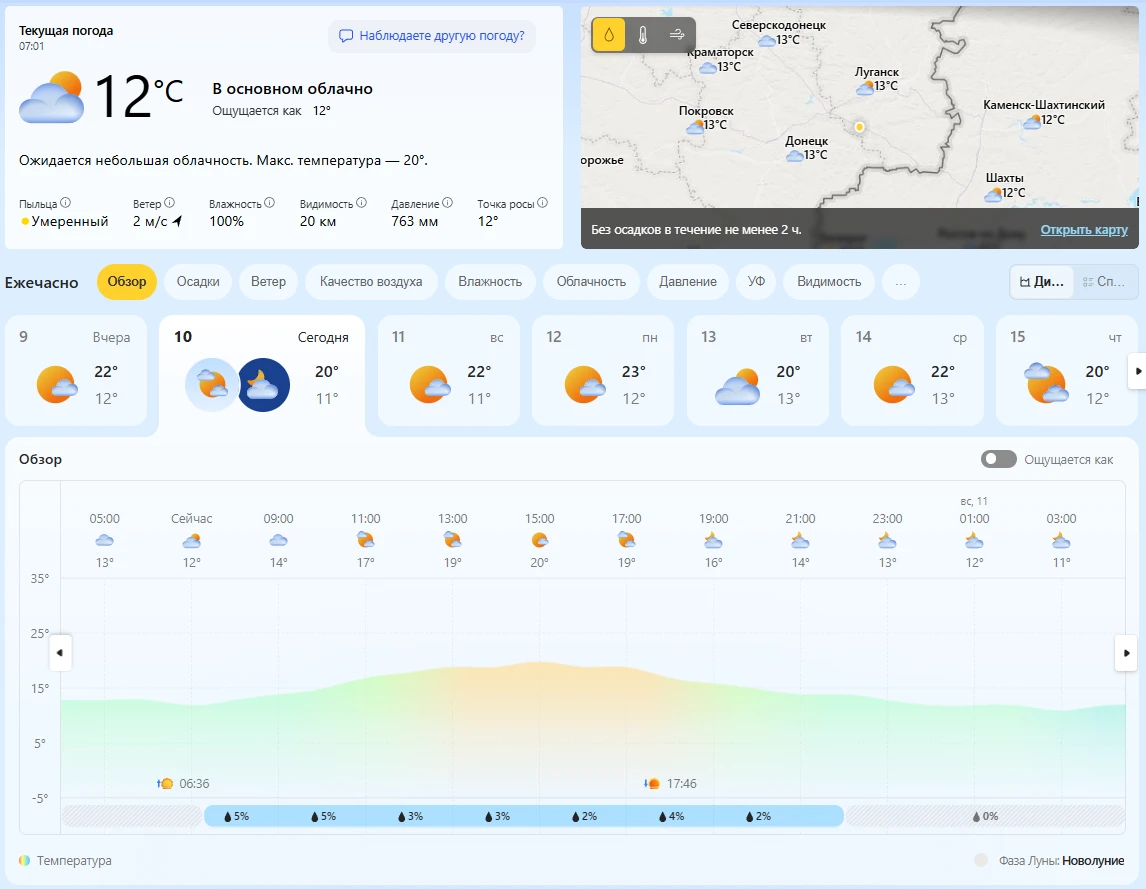Click Покровск weather marker on map
The image size is (1146, 889).
695,126
